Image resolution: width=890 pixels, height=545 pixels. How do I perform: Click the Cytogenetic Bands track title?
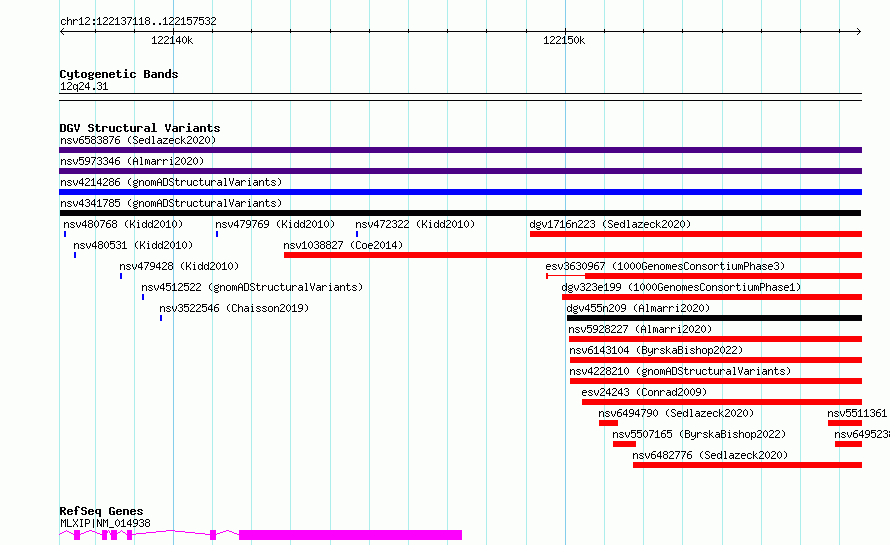point(119,74)
